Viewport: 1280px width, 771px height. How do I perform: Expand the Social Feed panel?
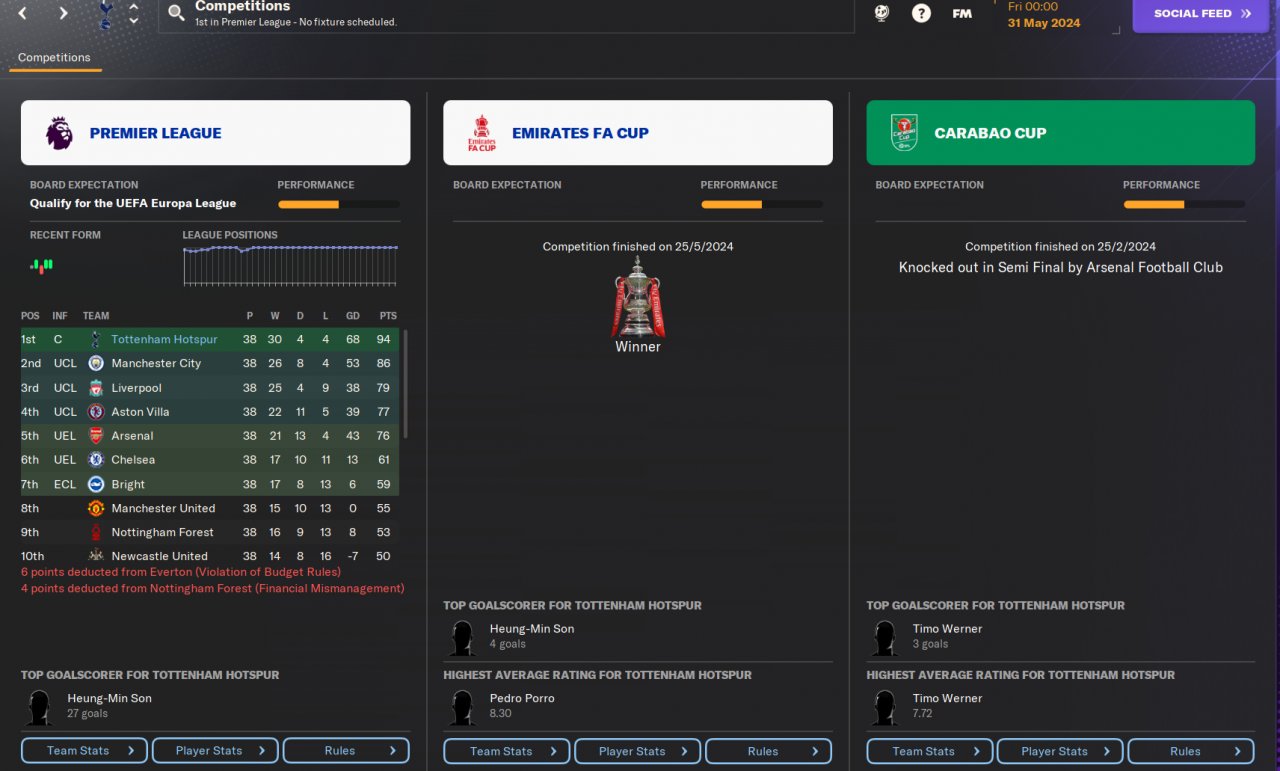click(1201, 15)
